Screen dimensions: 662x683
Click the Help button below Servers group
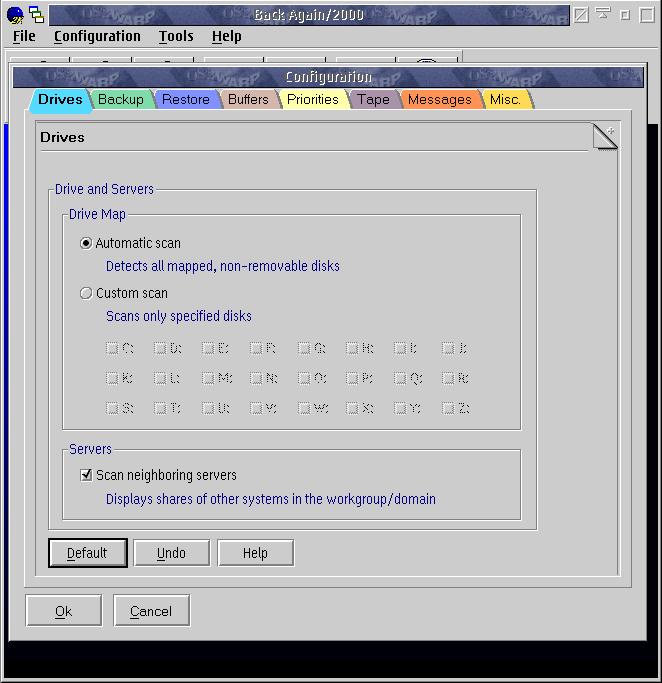coord(256,553)
